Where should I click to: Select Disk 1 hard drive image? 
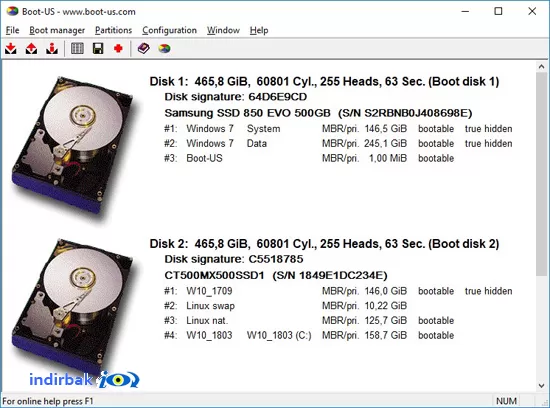73,146
